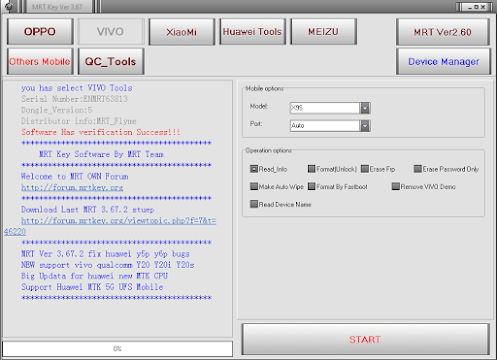Click 'Support Huawei MTK 5G UFS Mobile' line
The image size is (497, 360).
tap(92, 287)
